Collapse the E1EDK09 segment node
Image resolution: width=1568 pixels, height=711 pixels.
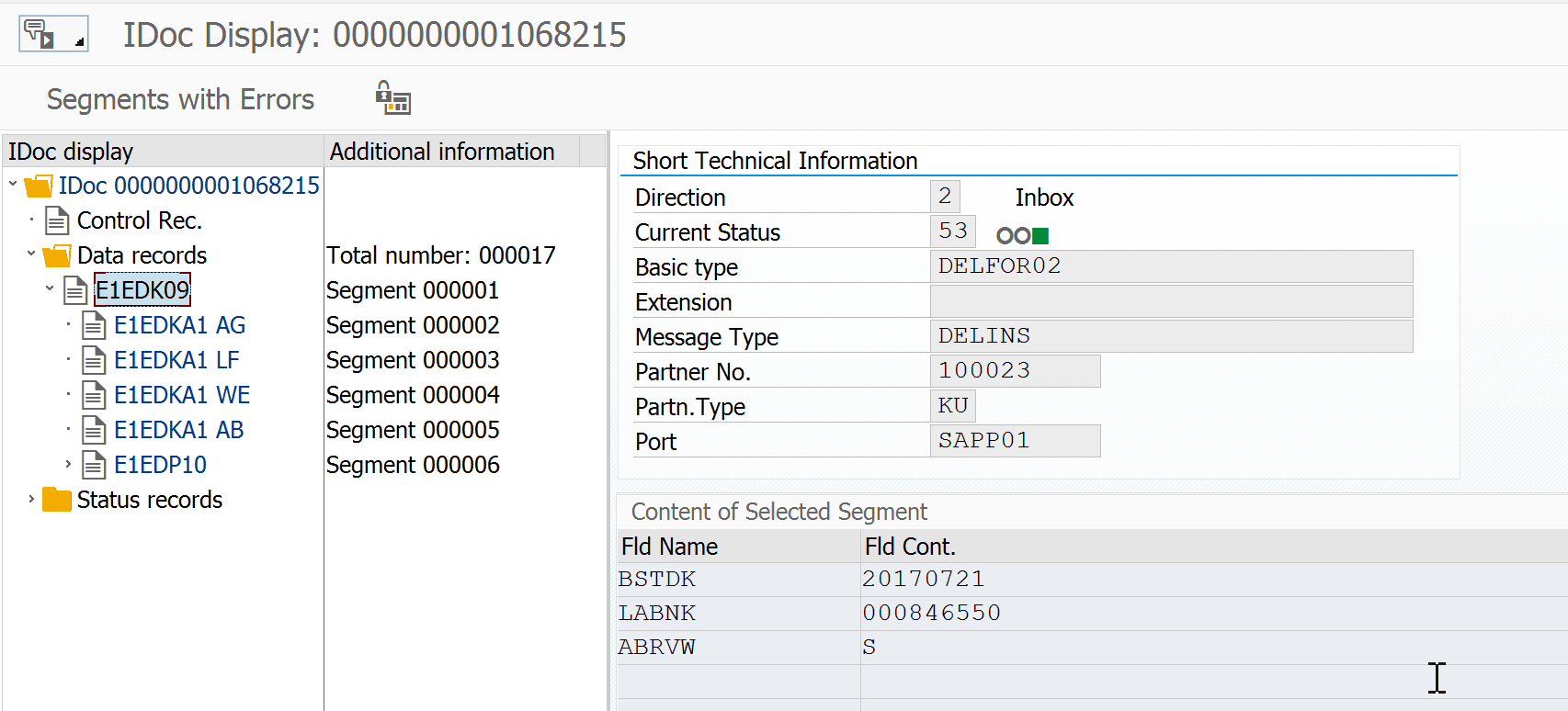pos(50,289)
